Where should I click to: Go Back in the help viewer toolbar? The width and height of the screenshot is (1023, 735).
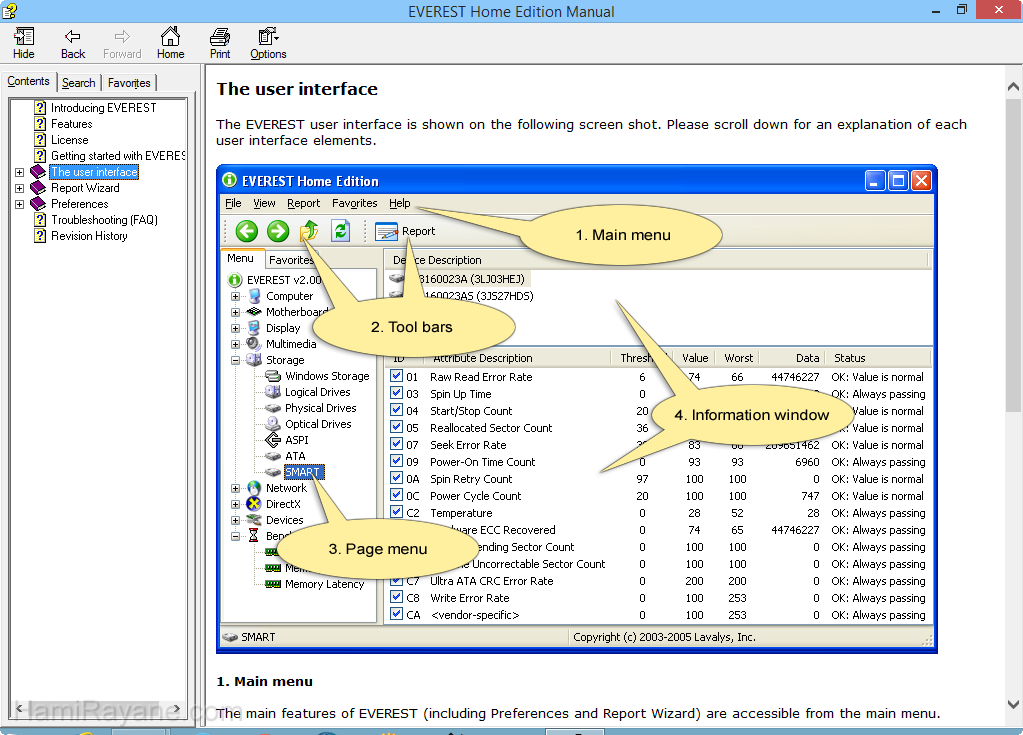pyautogui.click(x=73, y=44)
